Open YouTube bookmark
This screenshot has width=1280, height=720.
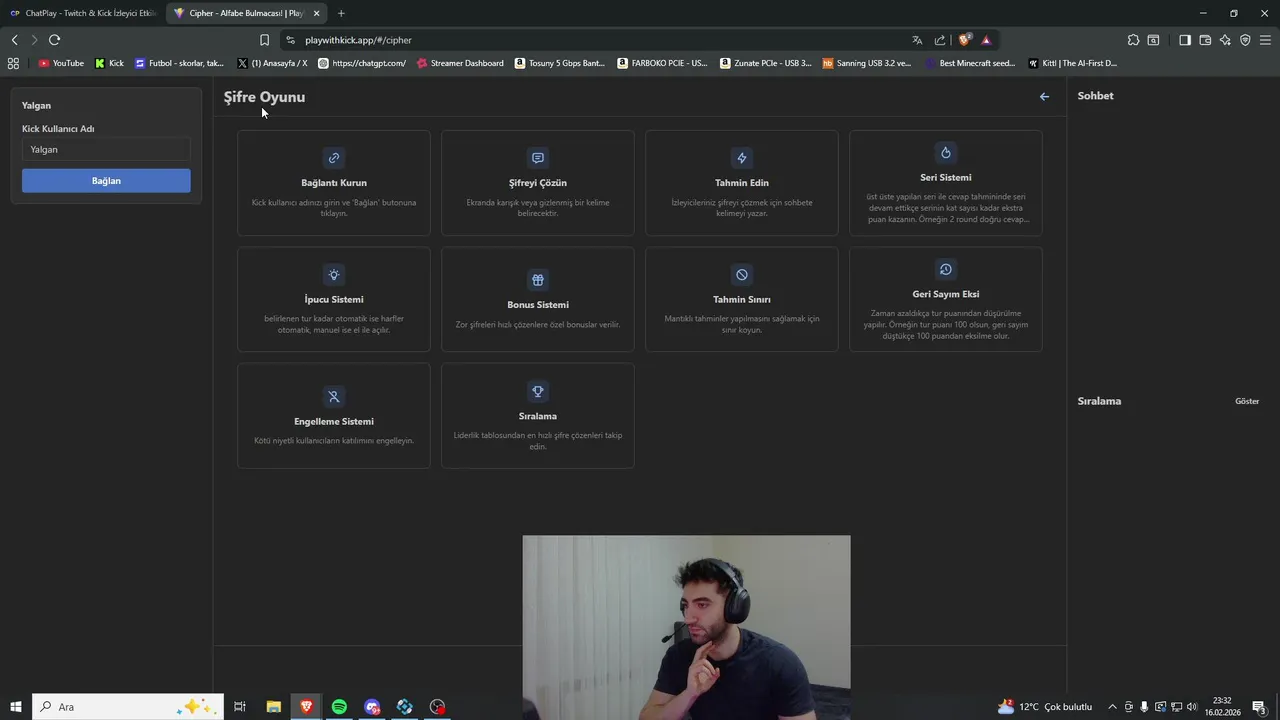point(61,63)
